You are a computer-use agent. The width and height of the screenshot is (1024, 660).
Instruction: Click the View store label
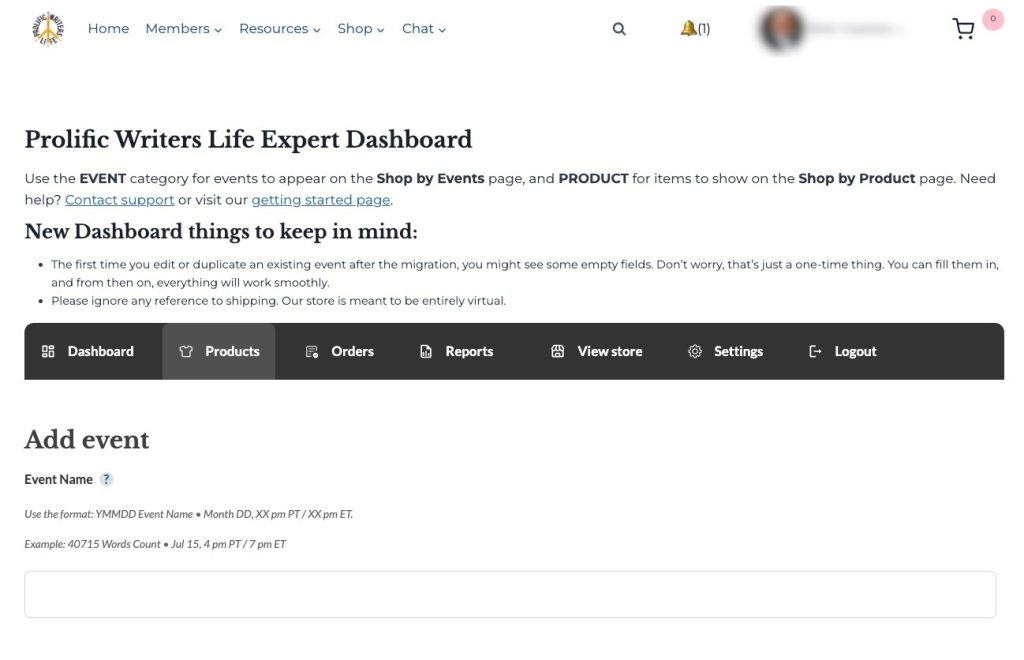609,351
